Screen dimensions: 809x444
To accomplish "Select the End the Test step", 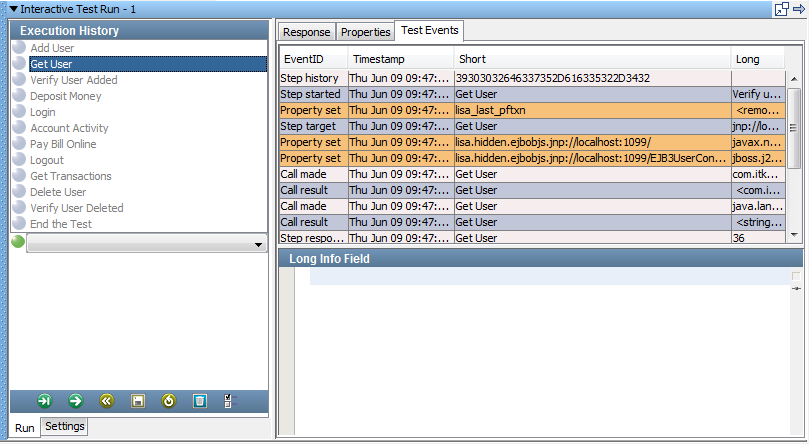I will click(61, 224).
